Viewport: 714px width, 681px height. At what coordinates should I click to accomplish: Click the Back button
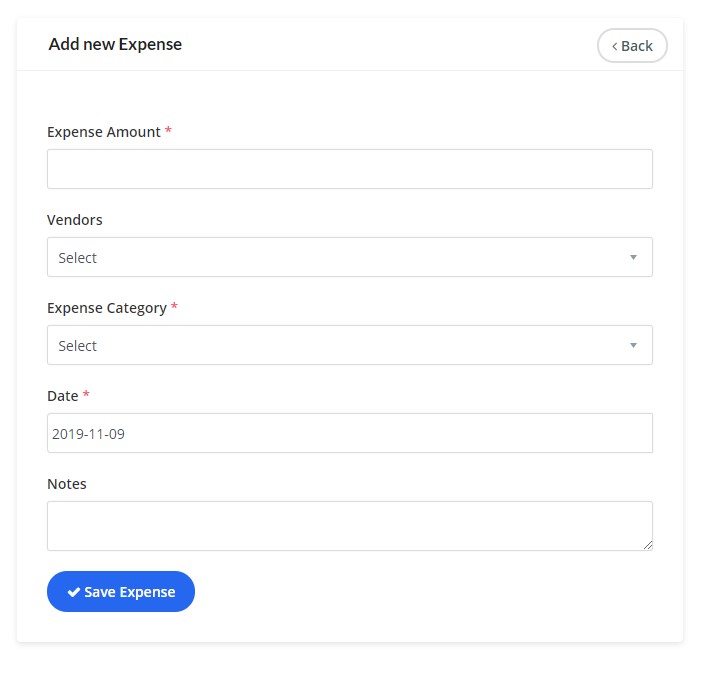(x=632, y=46)
